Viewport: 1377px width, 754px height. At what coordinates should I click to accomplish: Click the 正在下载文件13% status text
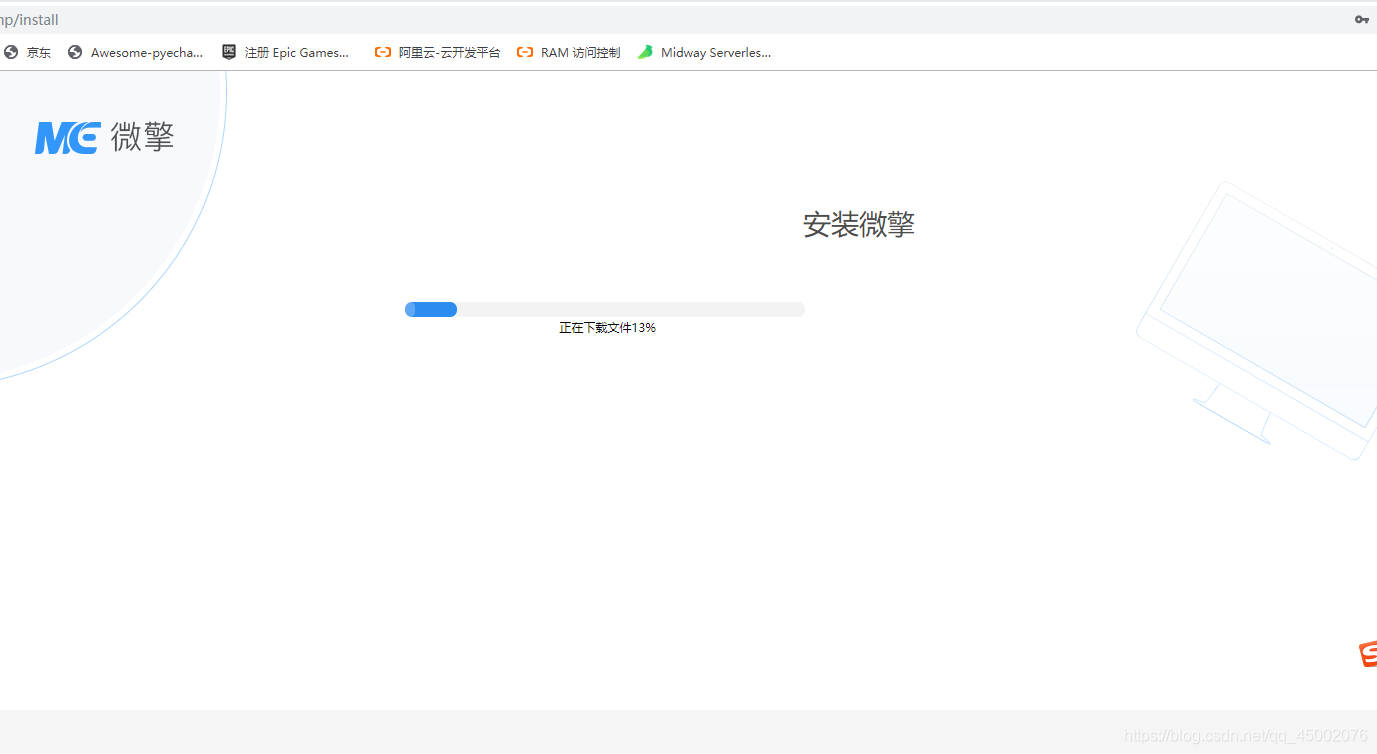click(x=607, y=328)
